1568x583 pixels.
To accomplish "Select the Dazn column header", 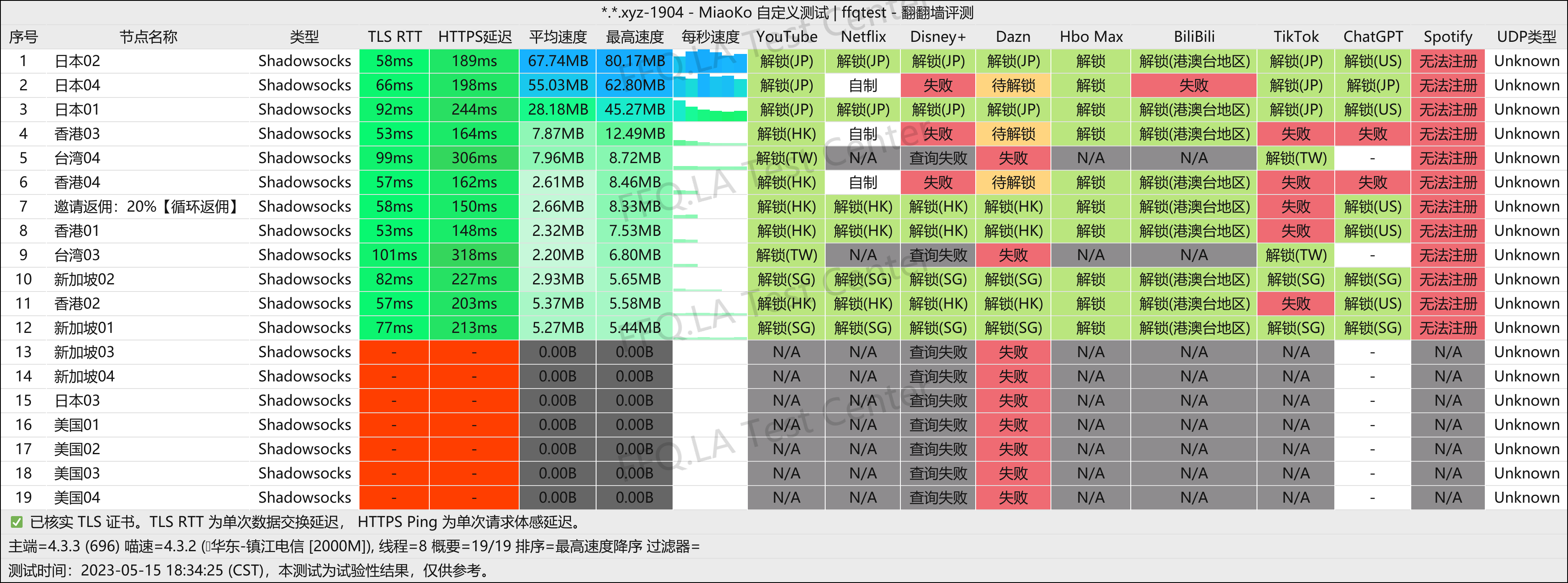I will pos(1013,36).
